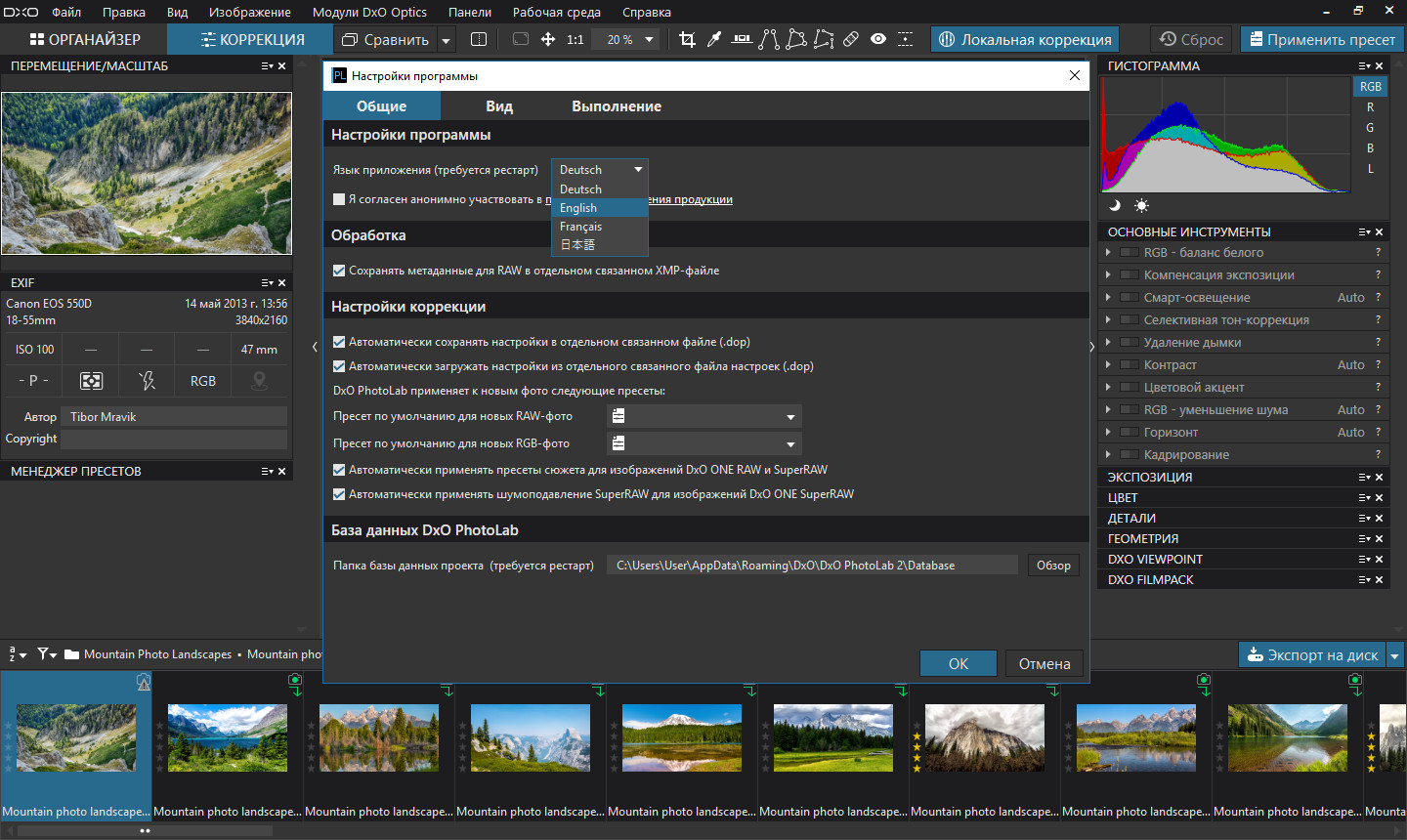Image resolution: width=1407 pixels, height=840 pixels.
Task: Click Обзор to browse database folder
Action: coord(1053,566)
